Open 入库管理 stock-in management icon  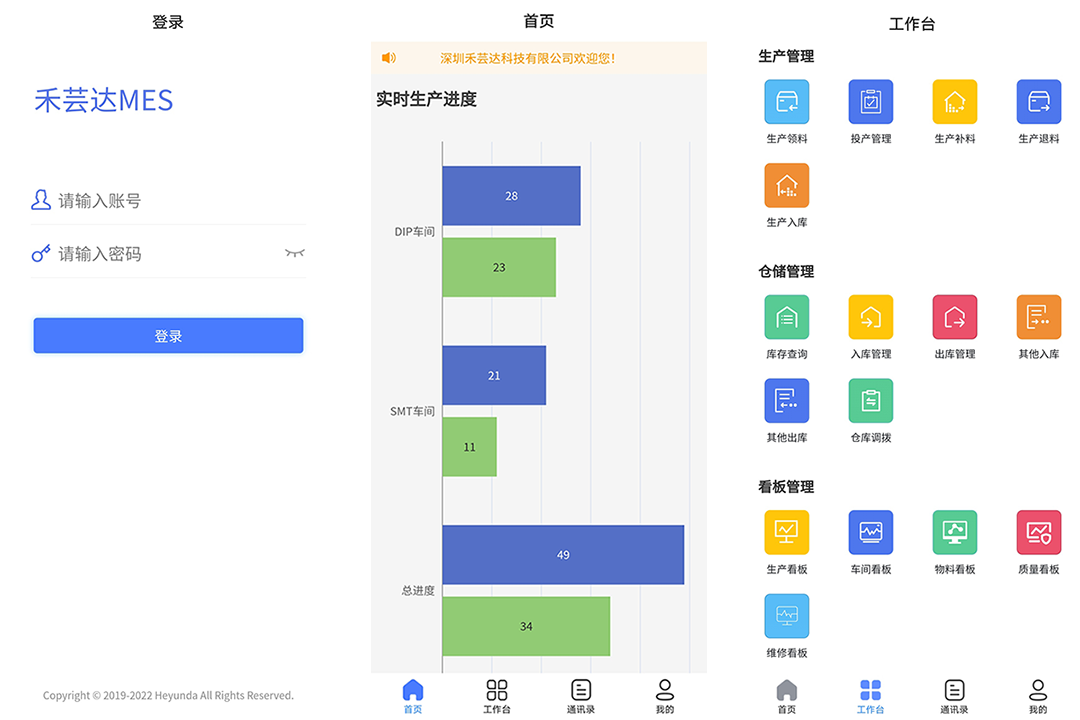click(x=871, y=317)
